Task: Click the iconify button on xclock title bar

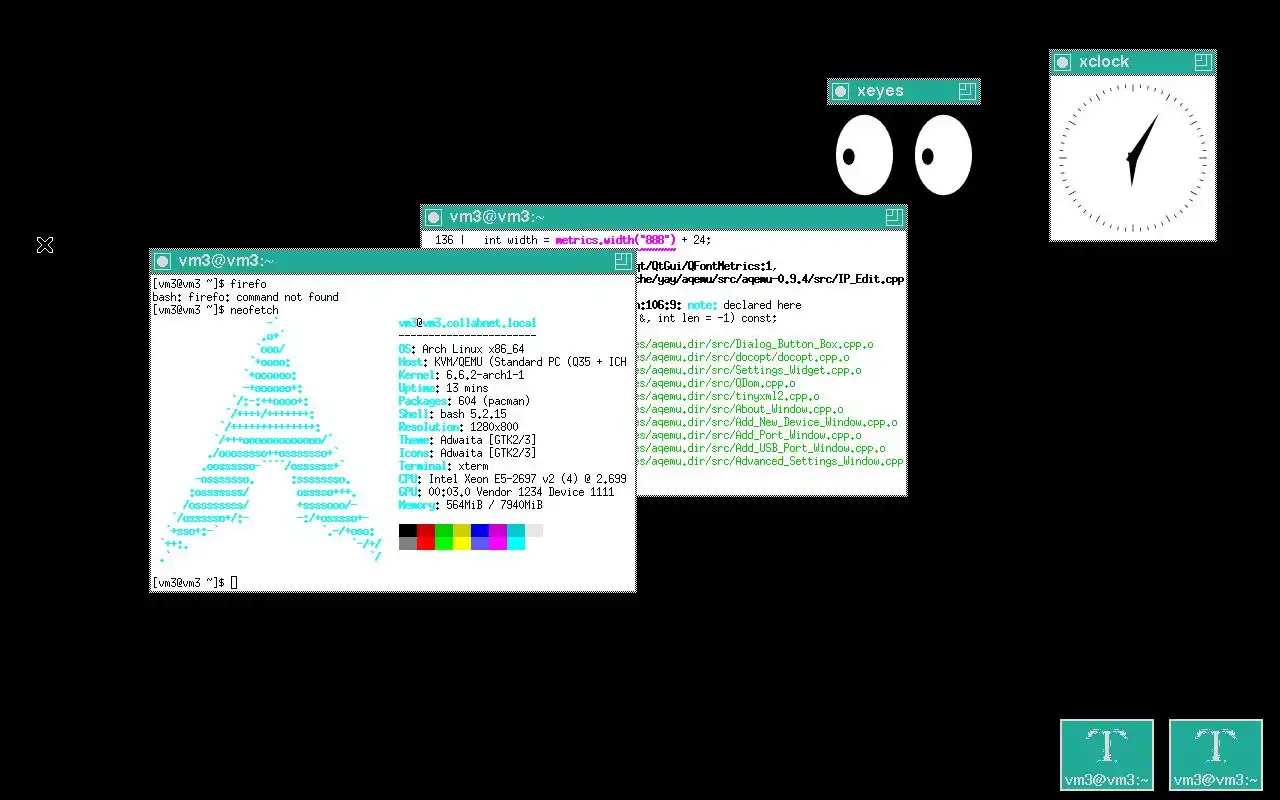Action: pos(1063,62)
